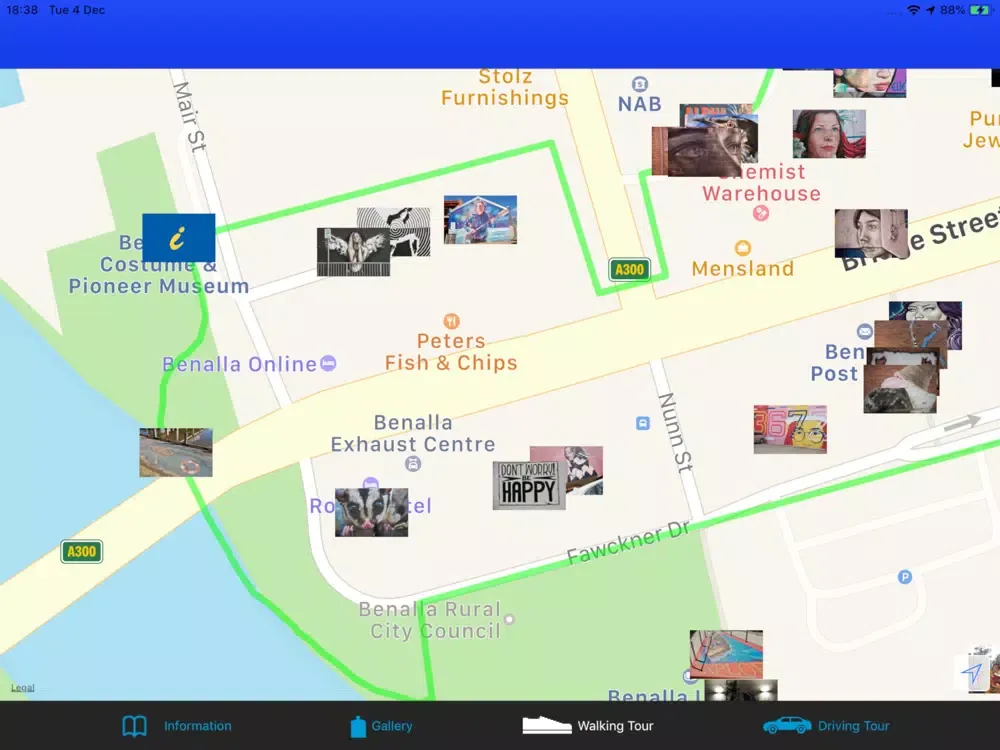1000x750 pixels.
Task: Open the sugar glider mural thumbnail
Action: coord(371,512)
